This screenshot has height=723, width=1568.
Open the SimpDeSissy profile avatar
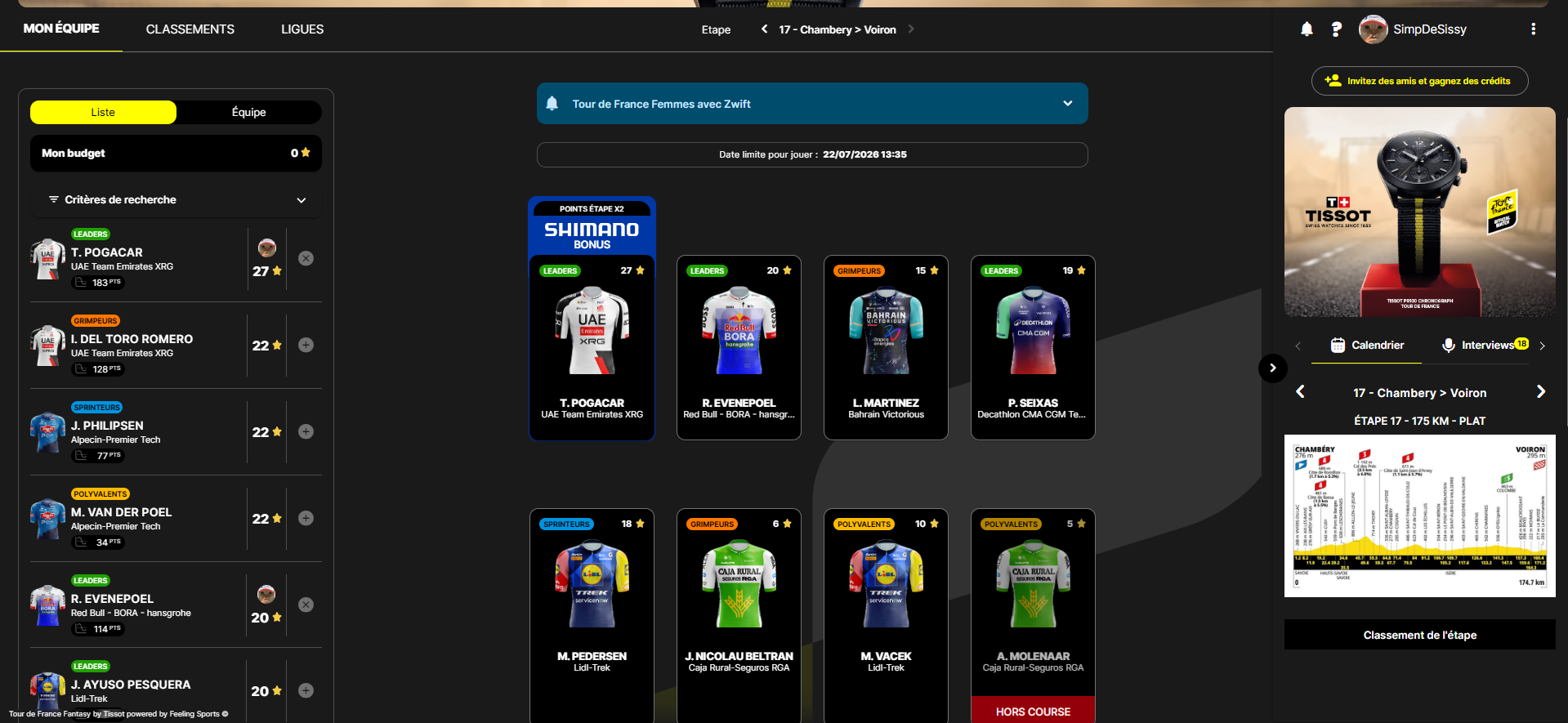[x=1373, y=29]
